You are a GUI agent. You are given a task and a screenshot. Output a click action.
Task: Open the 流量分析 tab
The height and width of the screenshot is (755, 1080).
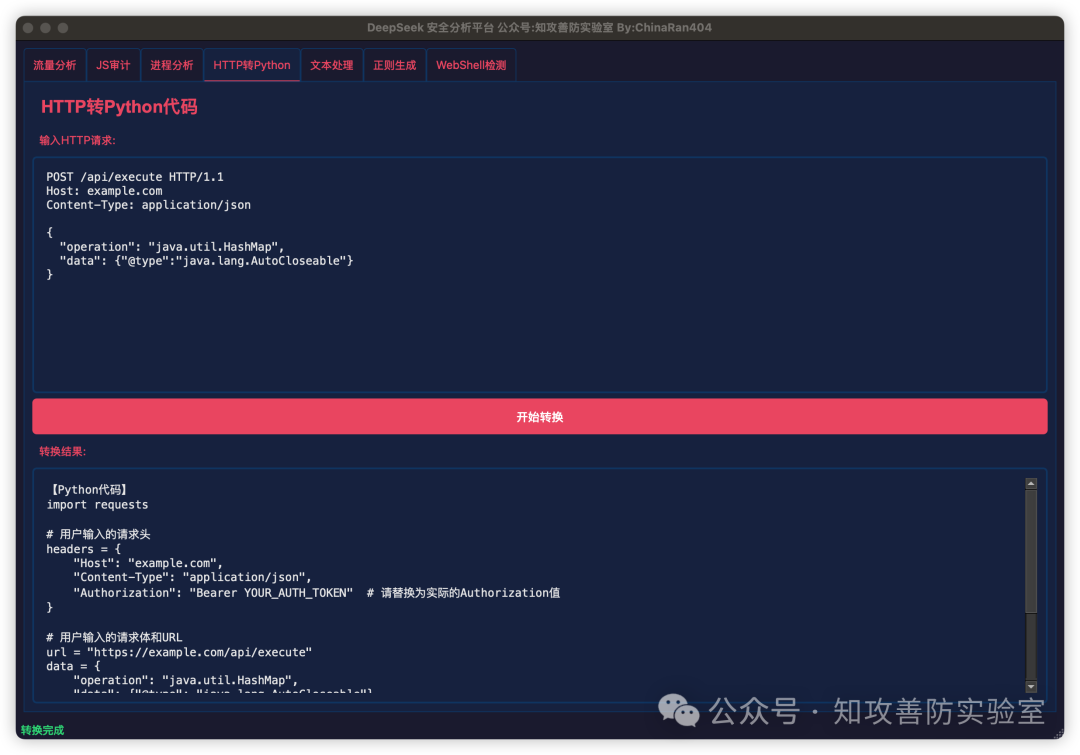tap(54, 65)
